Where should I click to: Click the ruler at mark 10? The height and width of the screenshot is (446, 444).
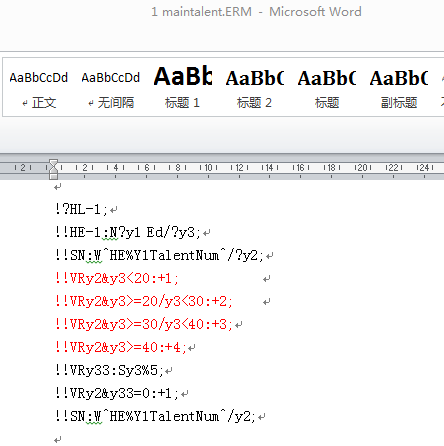coord(208,168)
